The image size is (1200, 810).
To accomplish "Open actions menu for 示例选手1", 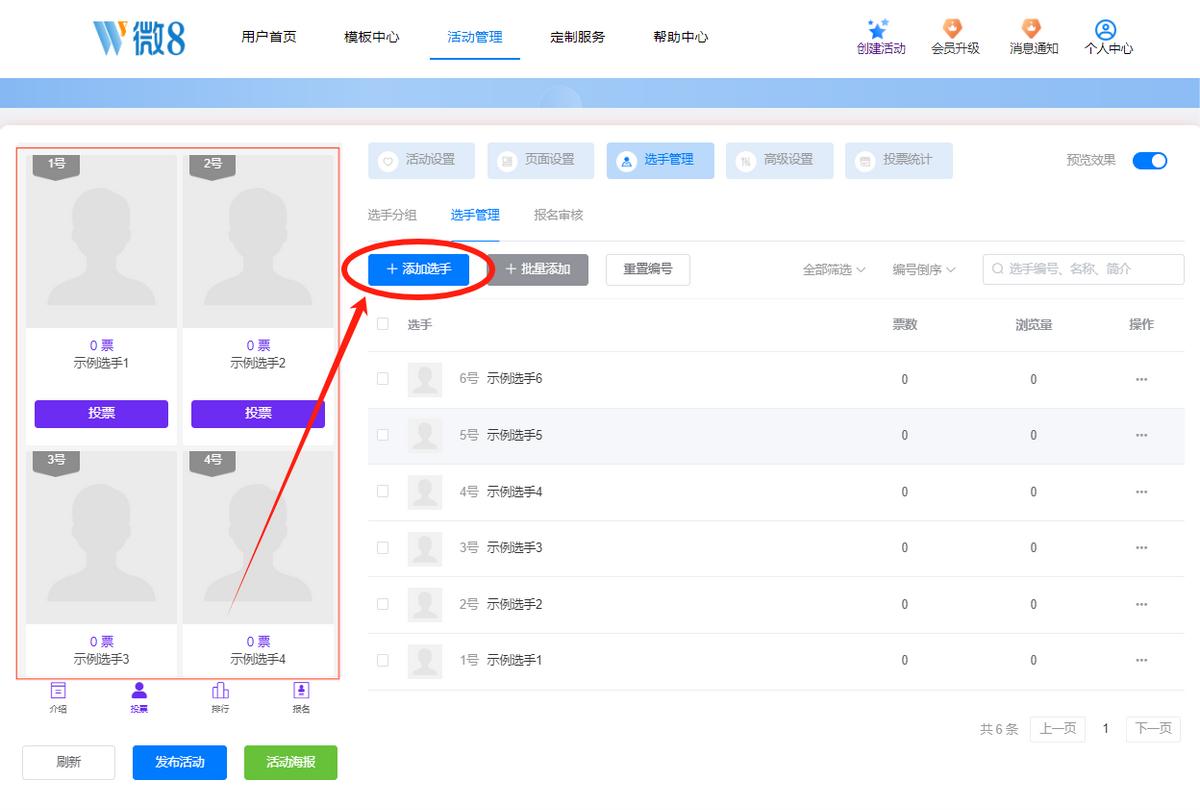I will [1141, 661].
